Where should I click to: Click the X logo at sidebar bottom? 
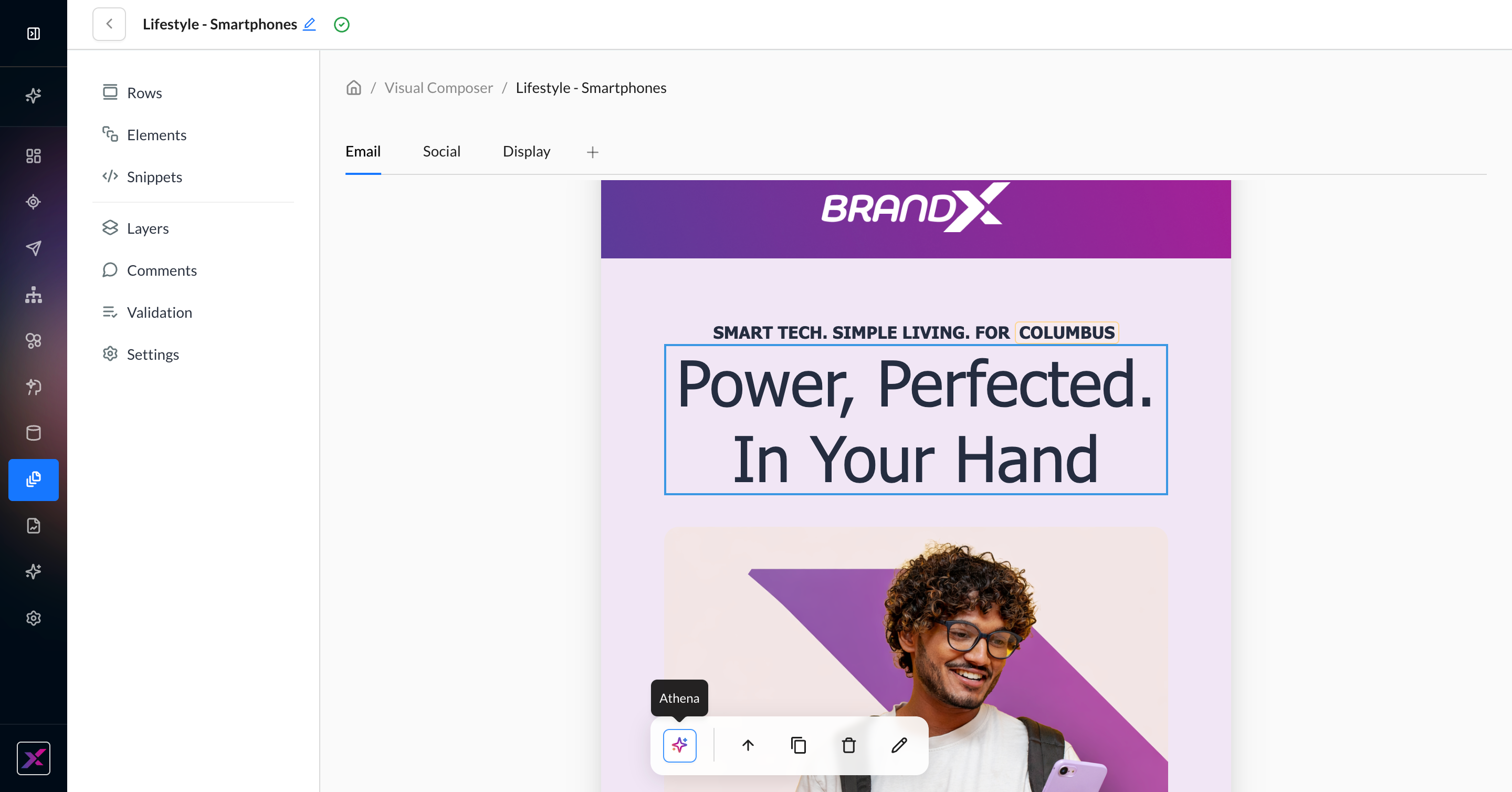(34, 758)
